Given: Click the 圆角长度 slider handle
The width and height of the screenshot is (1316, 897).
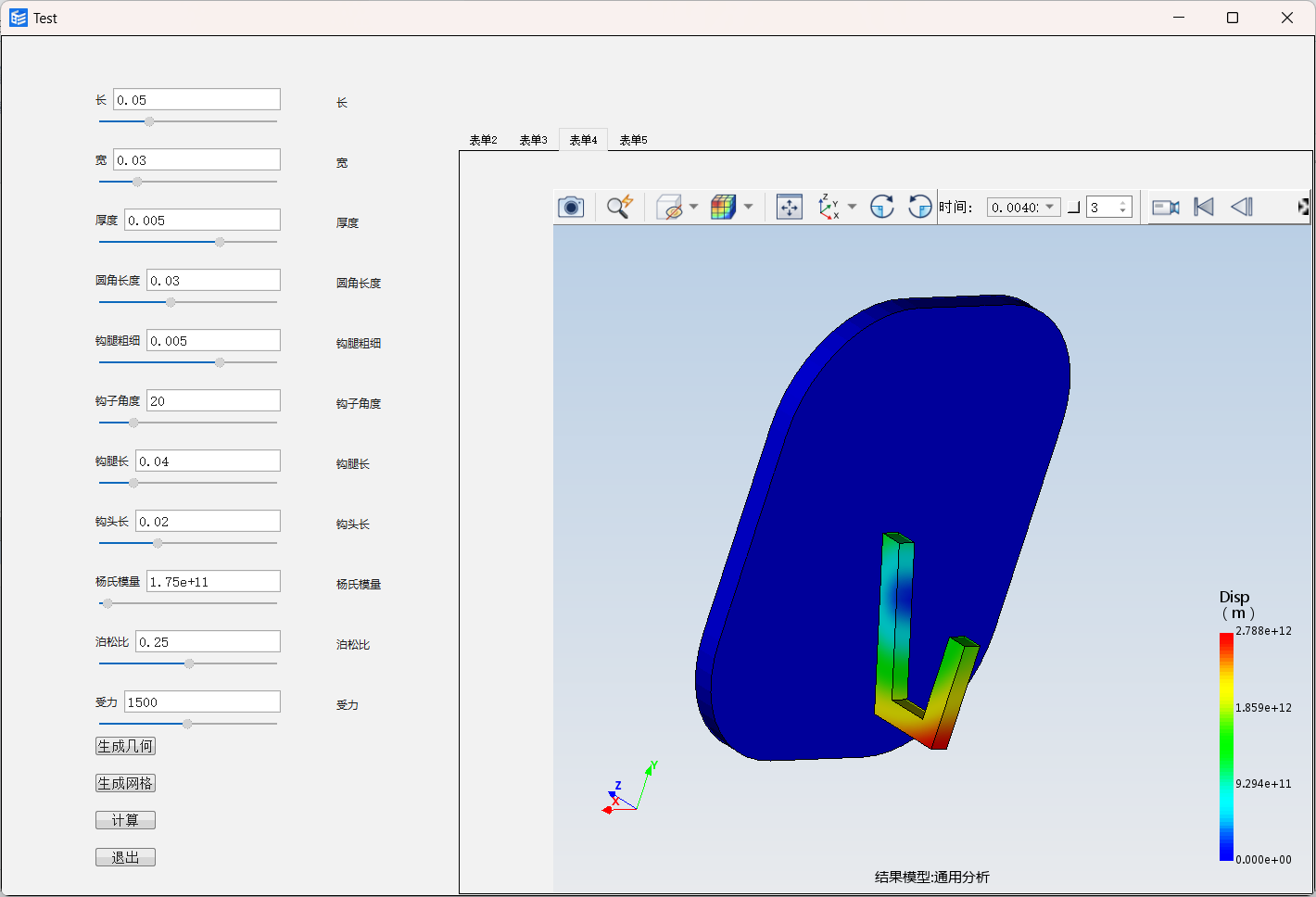Looking at the screenshot, I should point(171,302).
